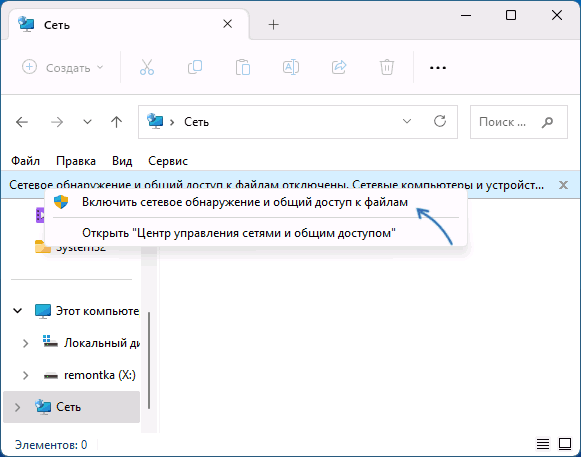Click the Paste clipboard icon
The image size is (581, 457).
(x=243, y=67)
